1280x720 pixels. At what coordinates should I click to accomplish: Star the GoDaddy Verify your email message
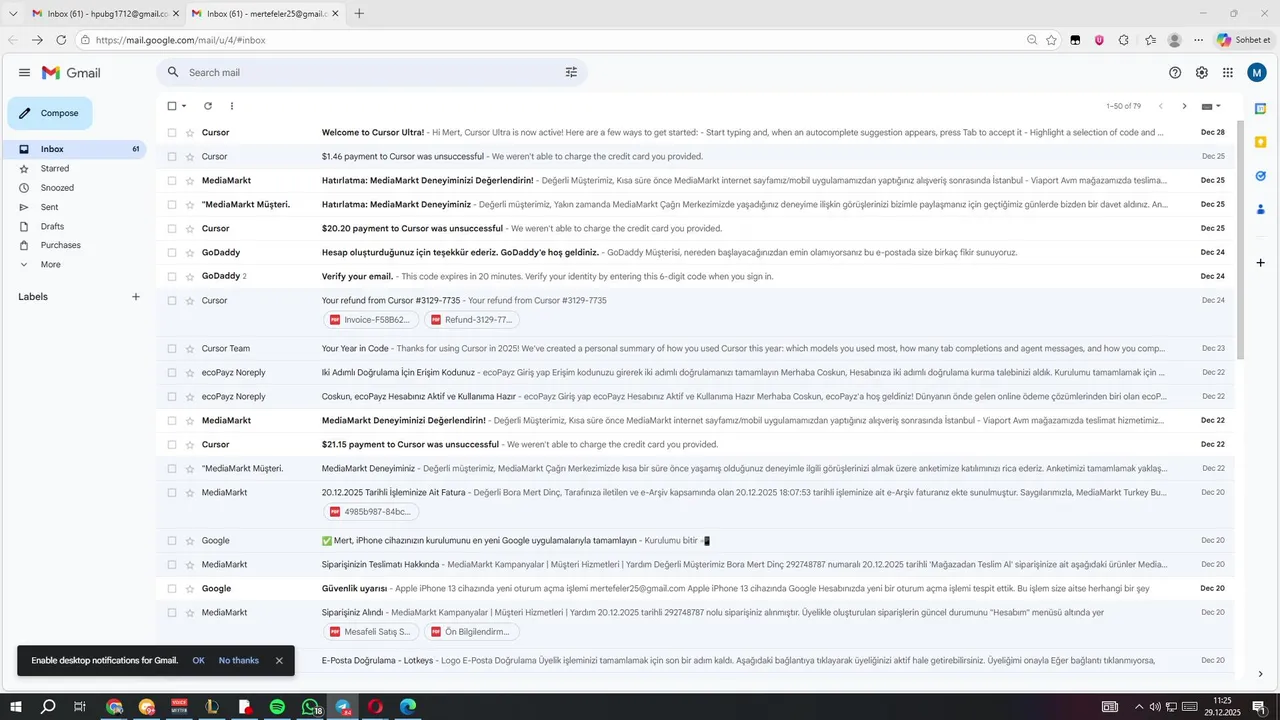coord(190,276)
